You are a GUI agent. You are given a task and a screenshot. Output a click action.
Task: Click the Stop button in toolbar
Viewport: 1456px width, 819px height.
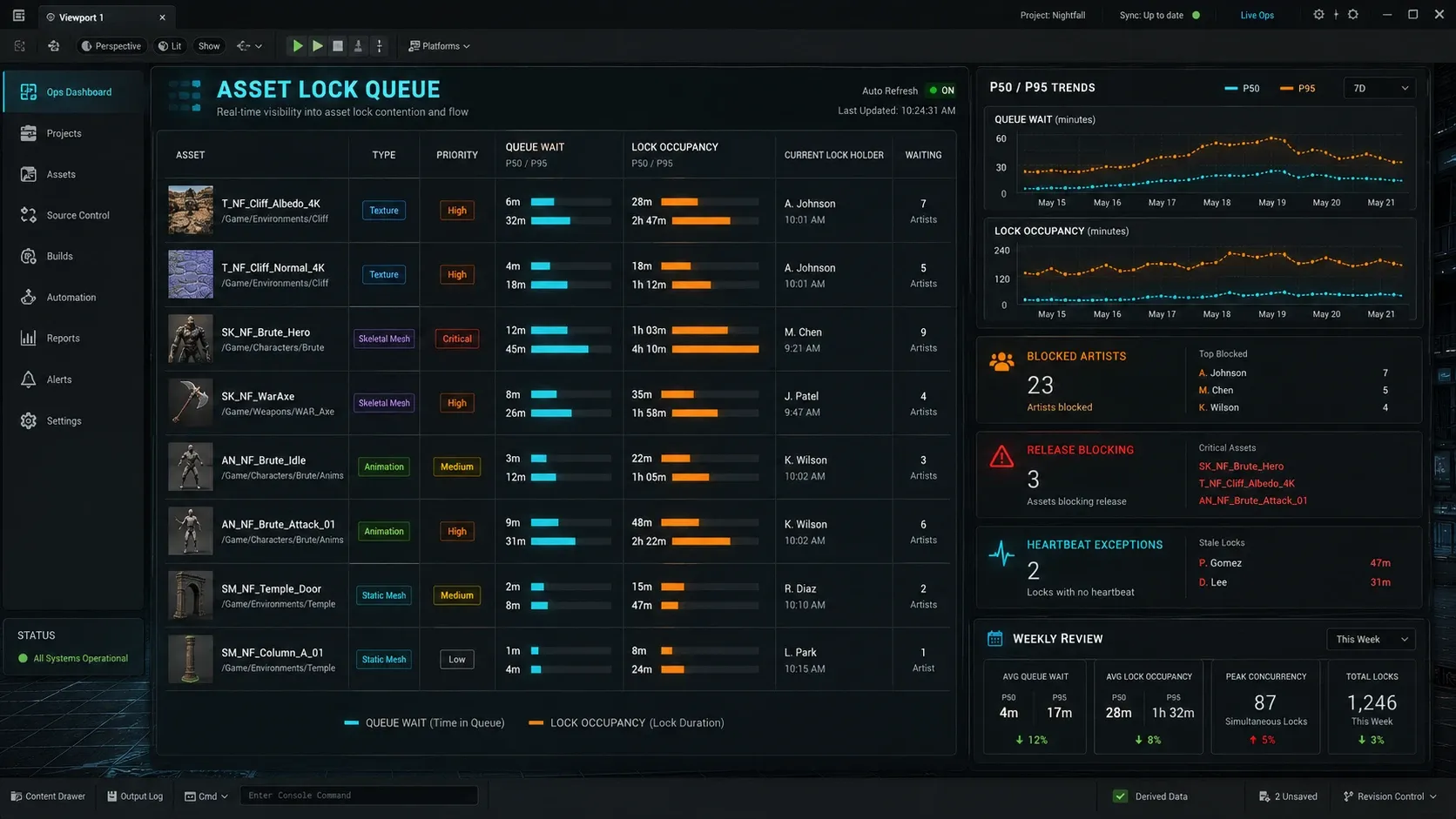point(338,46)
